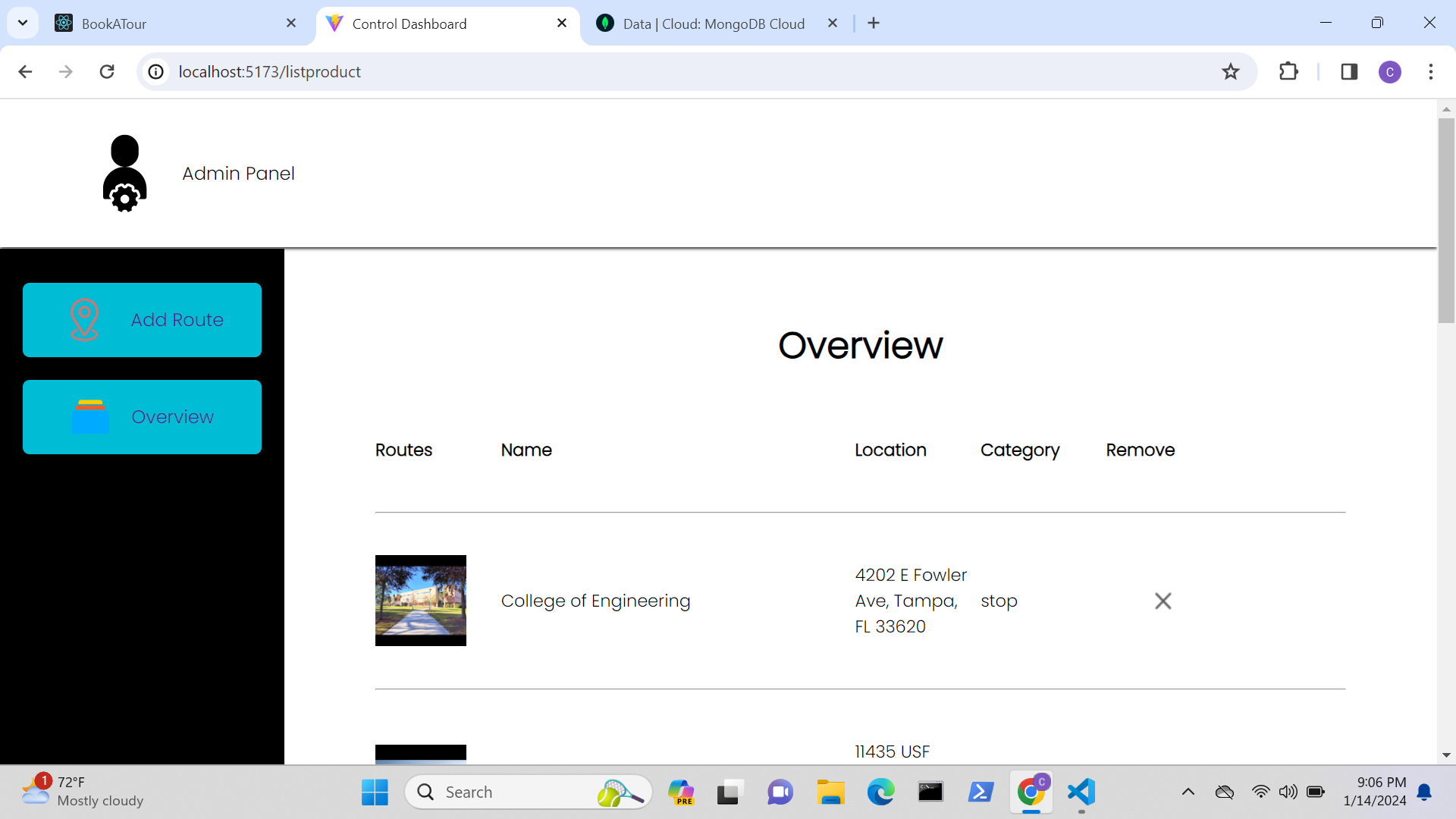Open Visual Studio Code from taskbar
This screenshot has width=1456, height=819.
(1081, 792)
